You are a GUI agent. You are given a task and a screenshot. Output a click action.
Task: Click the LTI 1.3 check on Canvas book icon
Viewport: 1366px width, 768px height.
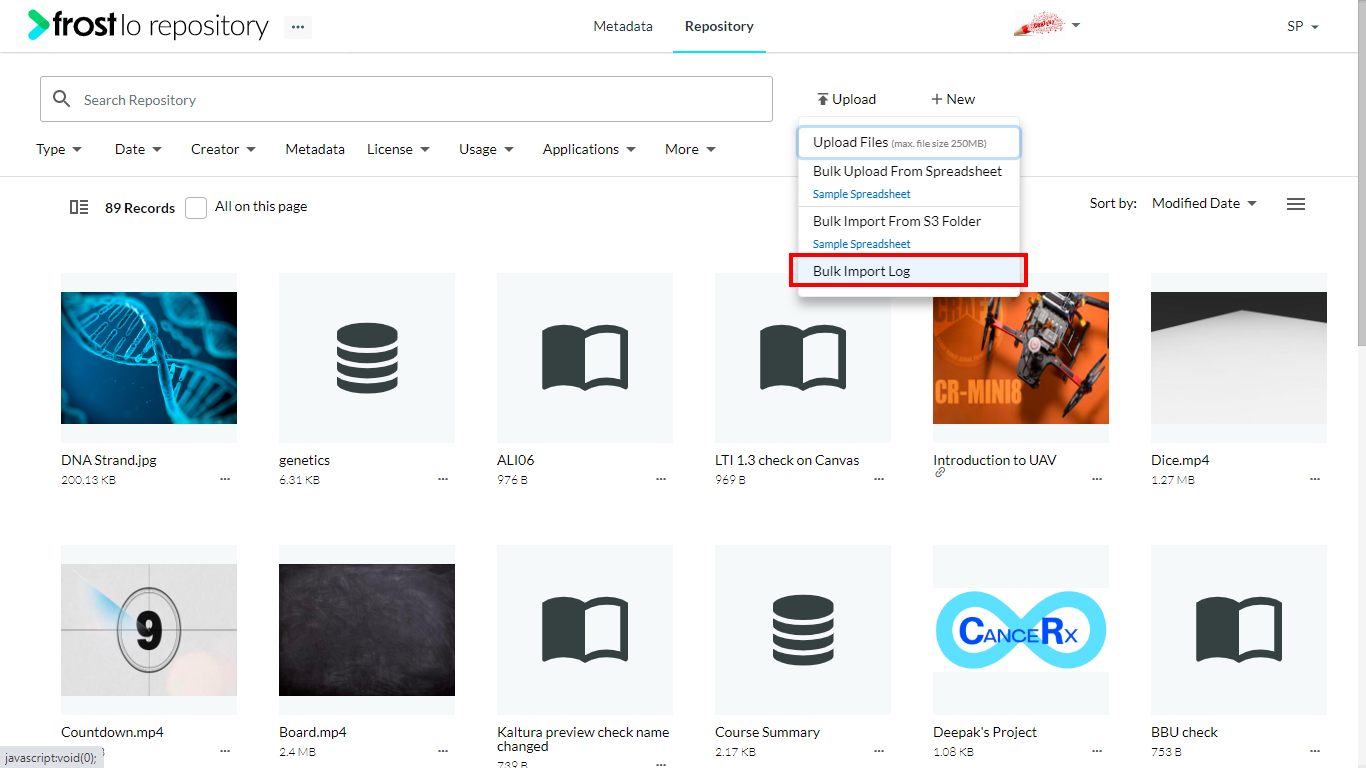point(803,357)
